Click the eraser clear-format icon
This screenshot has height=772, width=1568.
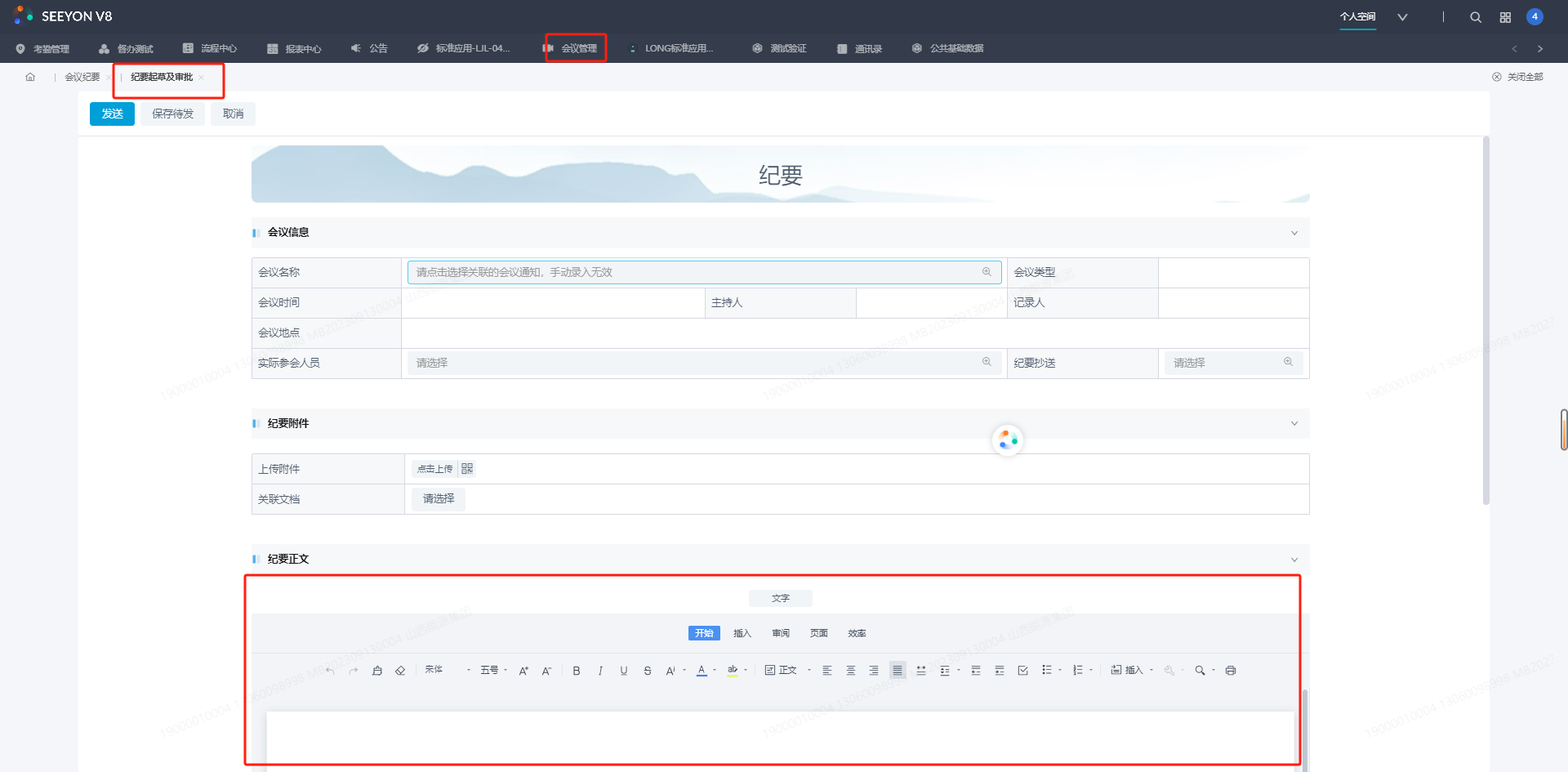(400, 671)
